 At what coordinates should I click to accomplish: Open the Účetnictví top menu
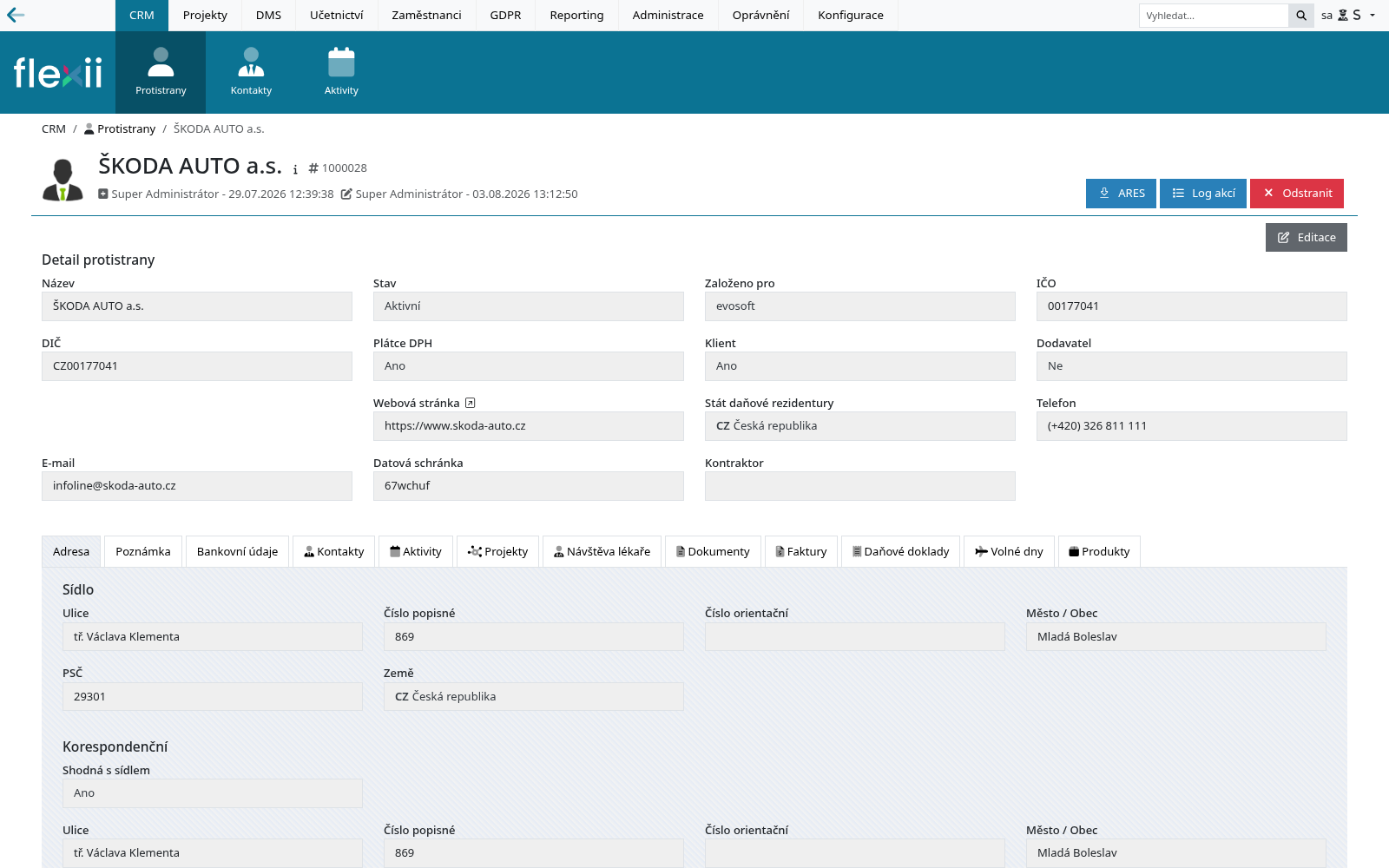coord(337,16)
